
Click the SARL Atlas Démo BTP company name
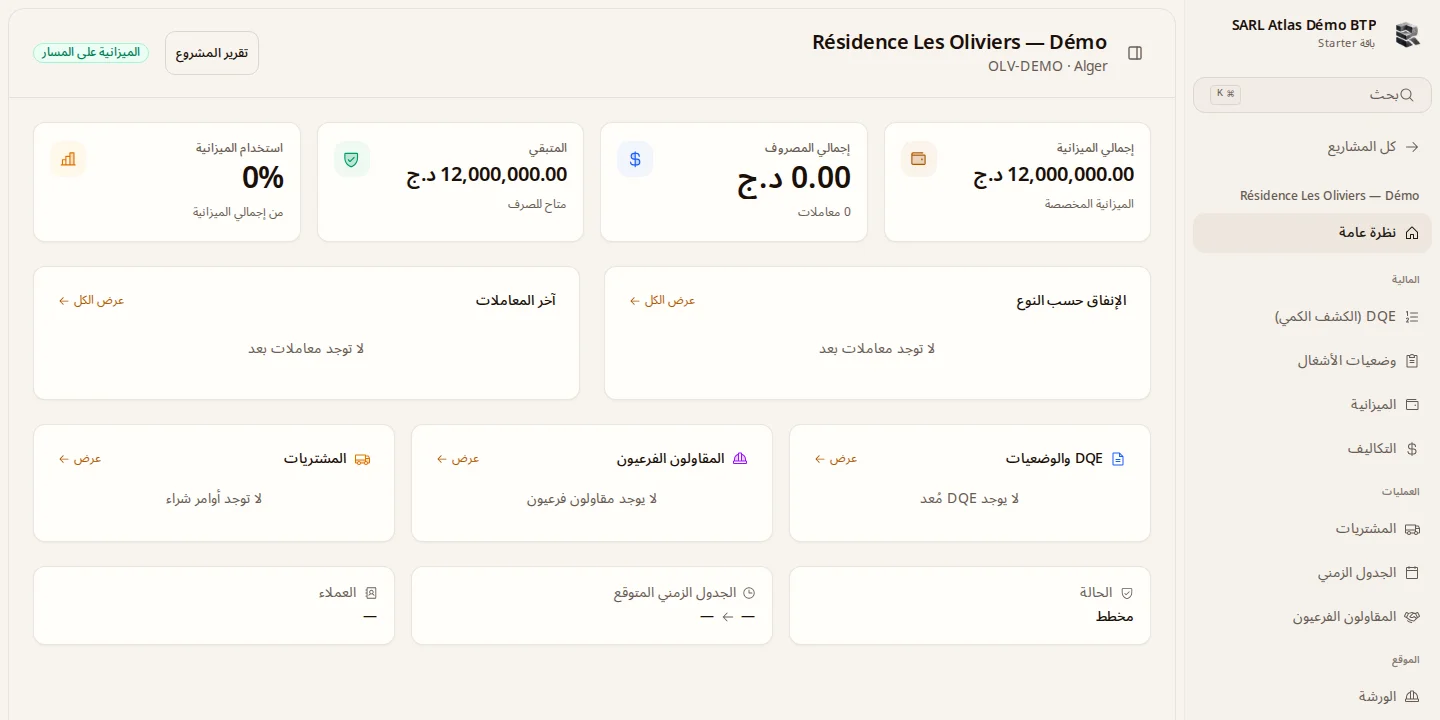(1304, 25)
